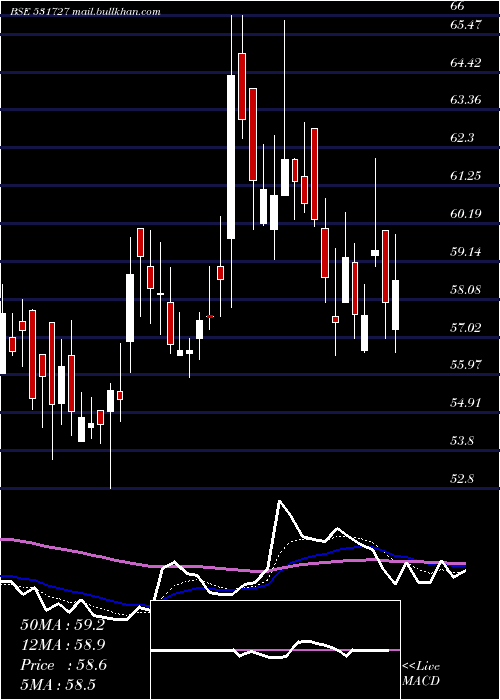Click the 66 top axis label
Viewport: 500px width, 700px height.
[458, 6]
